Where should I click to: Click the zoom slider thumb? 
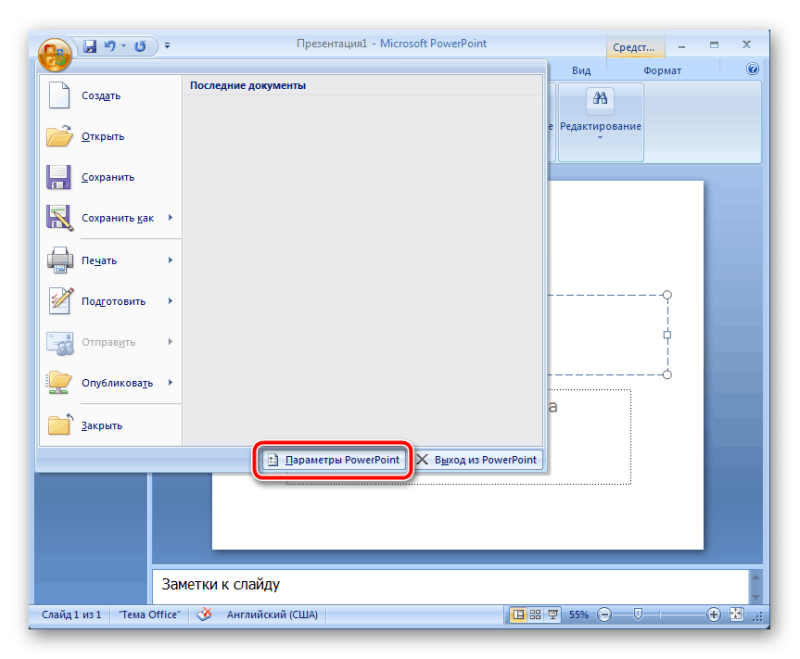point(638,614)
